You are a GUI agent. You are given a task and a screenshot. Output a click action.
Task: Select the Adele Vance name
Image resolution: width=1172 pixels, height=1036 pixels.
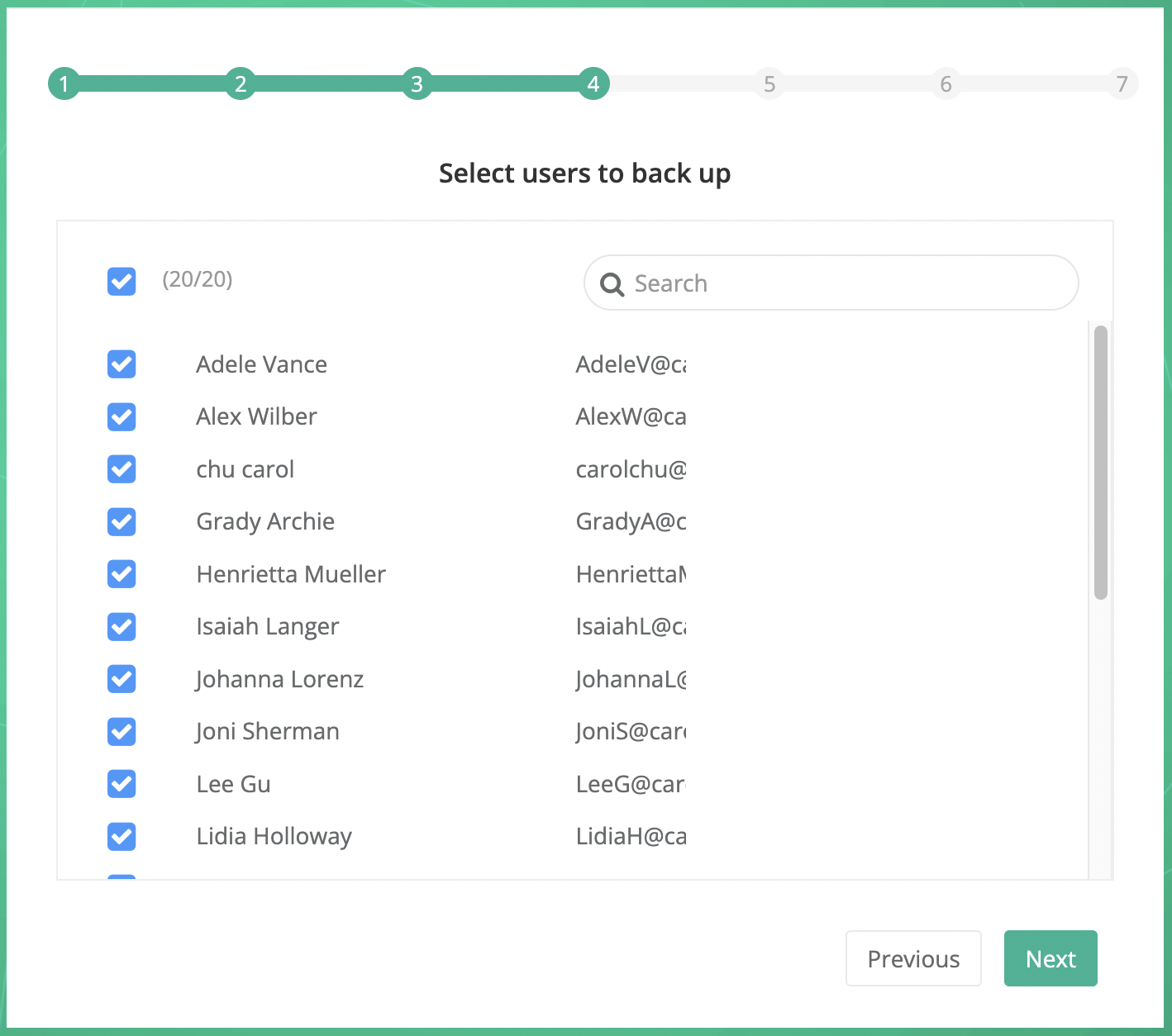coord(261,364)
